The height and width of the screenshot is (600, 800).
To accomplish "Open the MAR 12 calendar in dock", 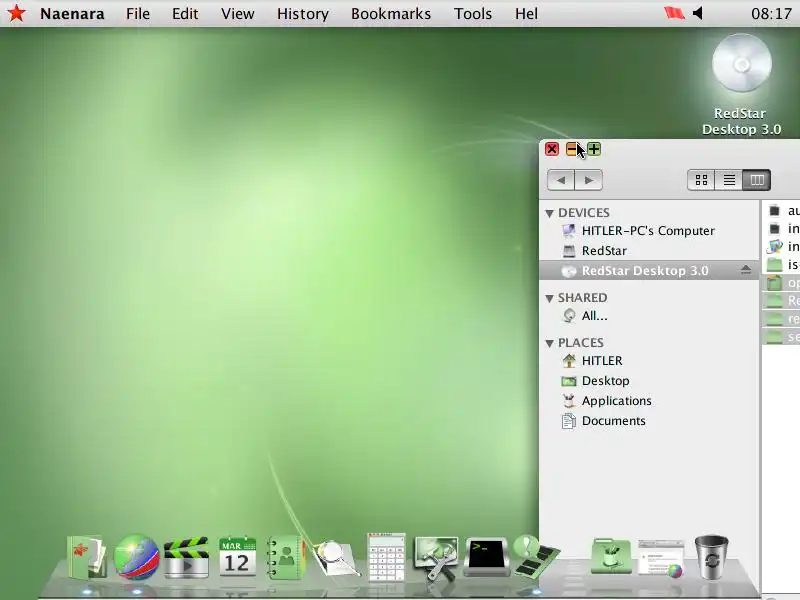I will 237,556.
